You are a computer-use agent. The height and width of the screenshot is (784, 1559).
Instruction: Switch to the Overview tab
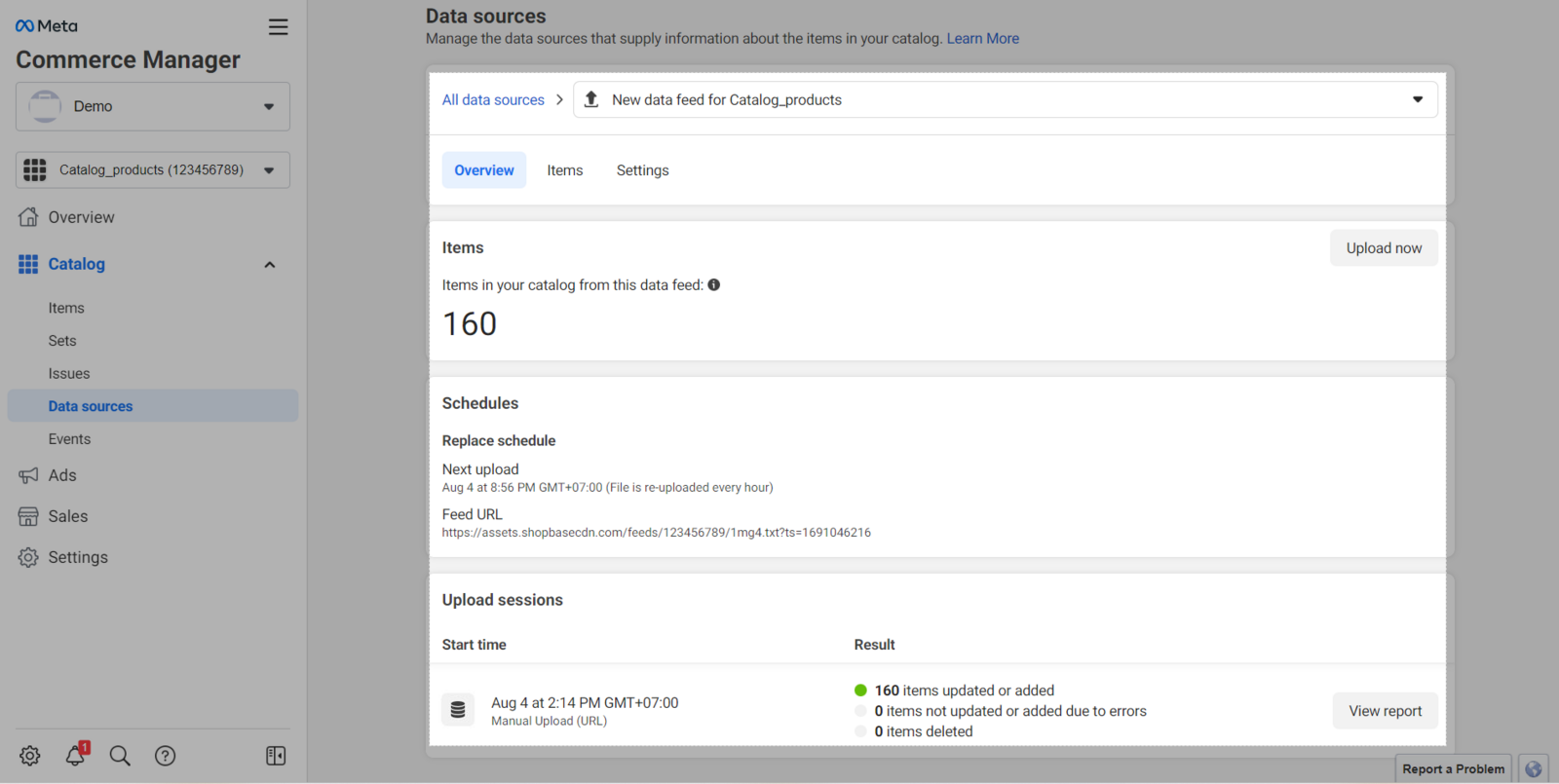pyautogui.click(x=484, y=170)
